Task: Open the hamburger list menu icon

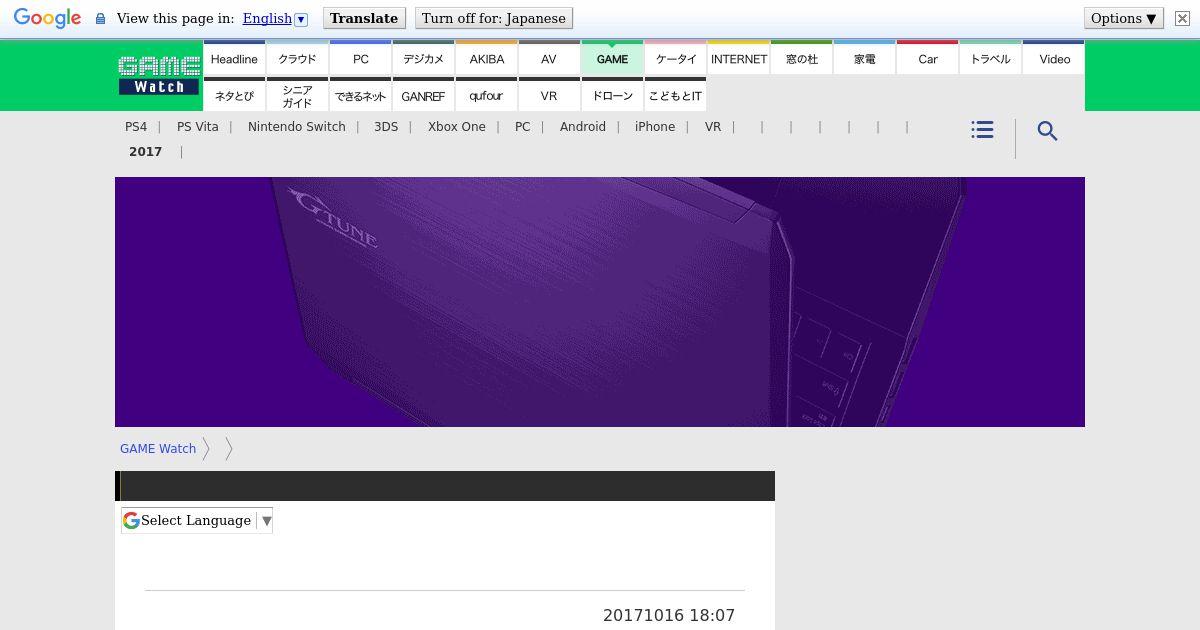Action: click(982, 130)
